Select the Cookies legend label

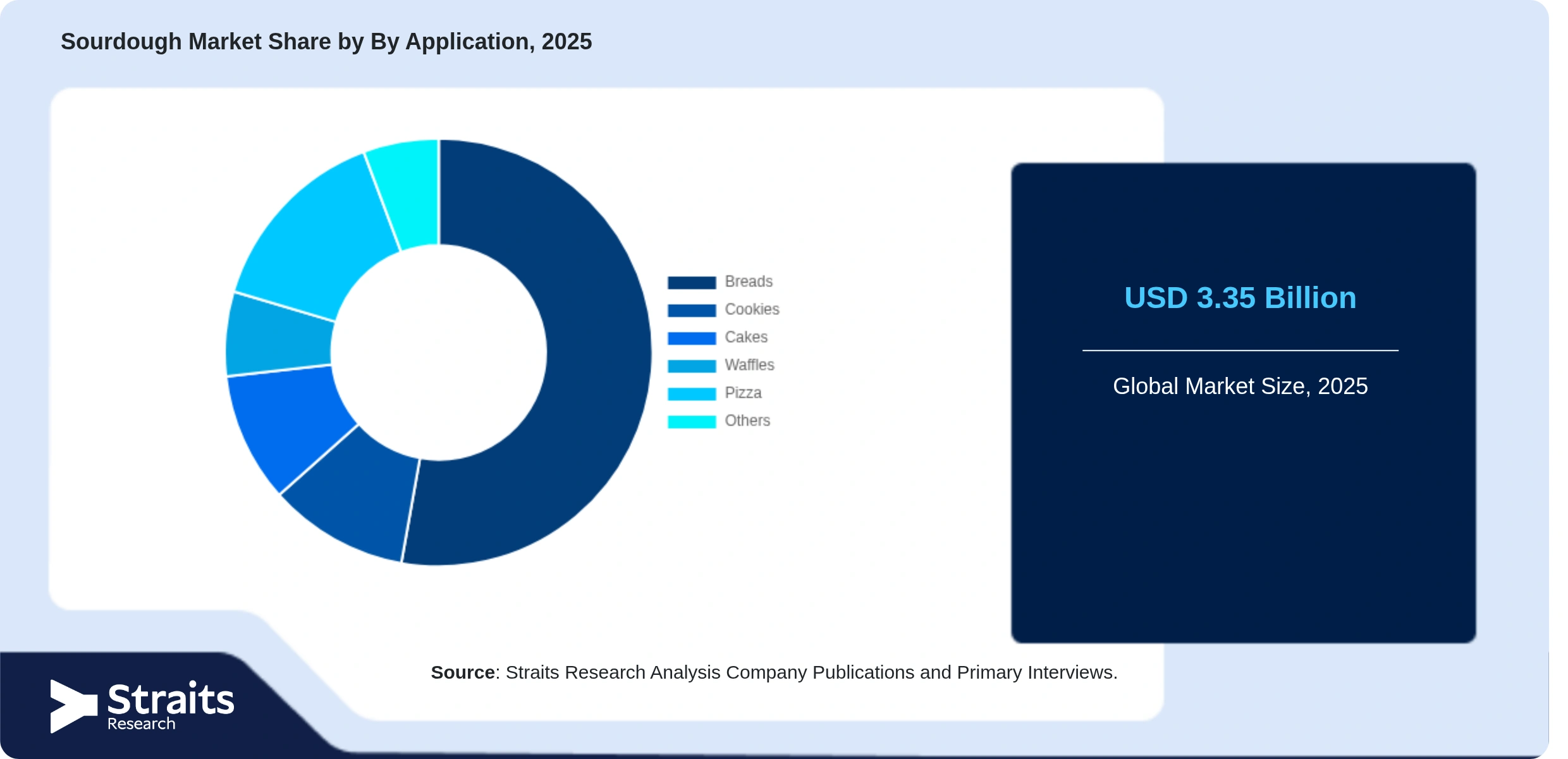point(752,309)
